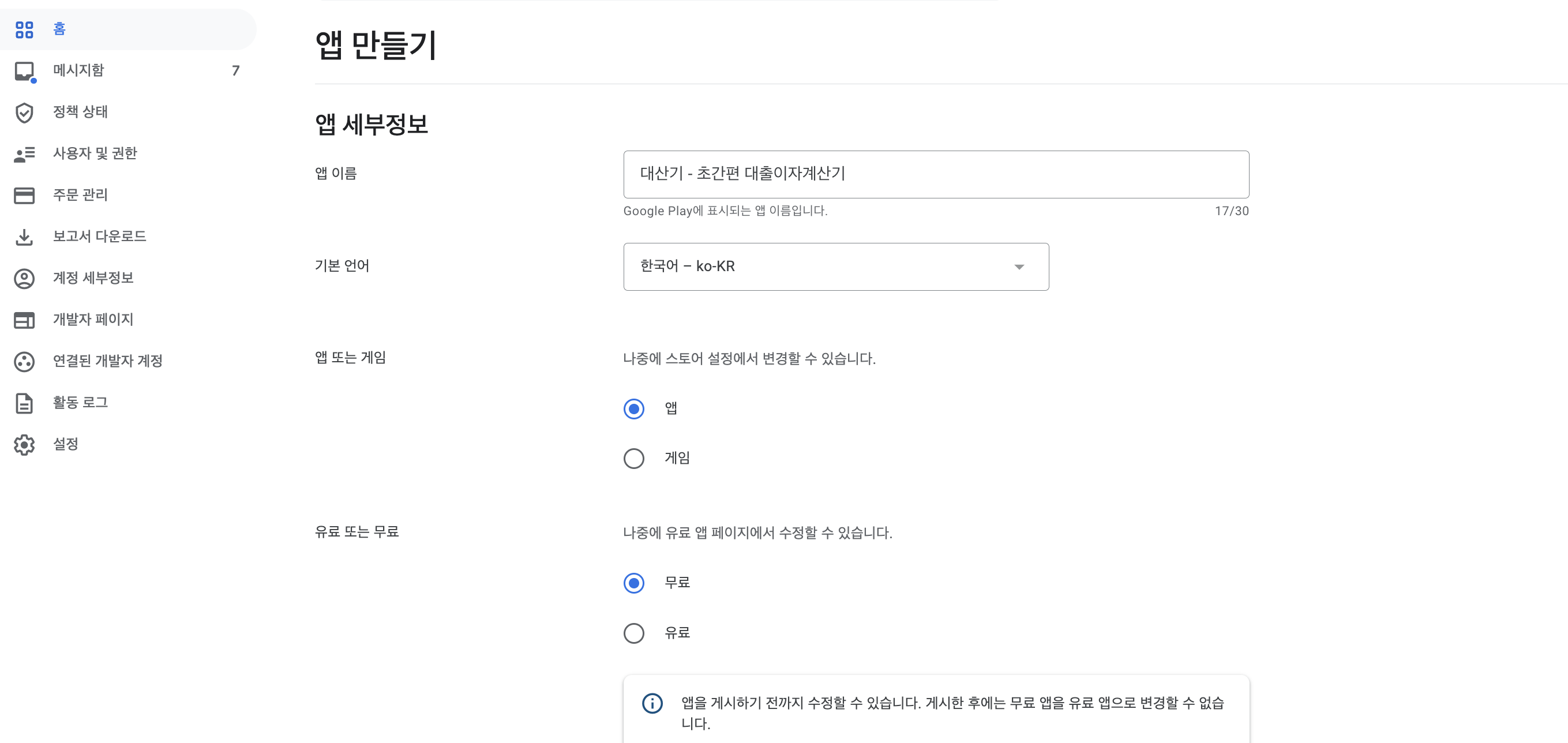Open the 기본 언어 dropdown (한국어 – ko-KR)
Screen dimensions: 1568x743
pyautogui.click(x=835, y=267)
